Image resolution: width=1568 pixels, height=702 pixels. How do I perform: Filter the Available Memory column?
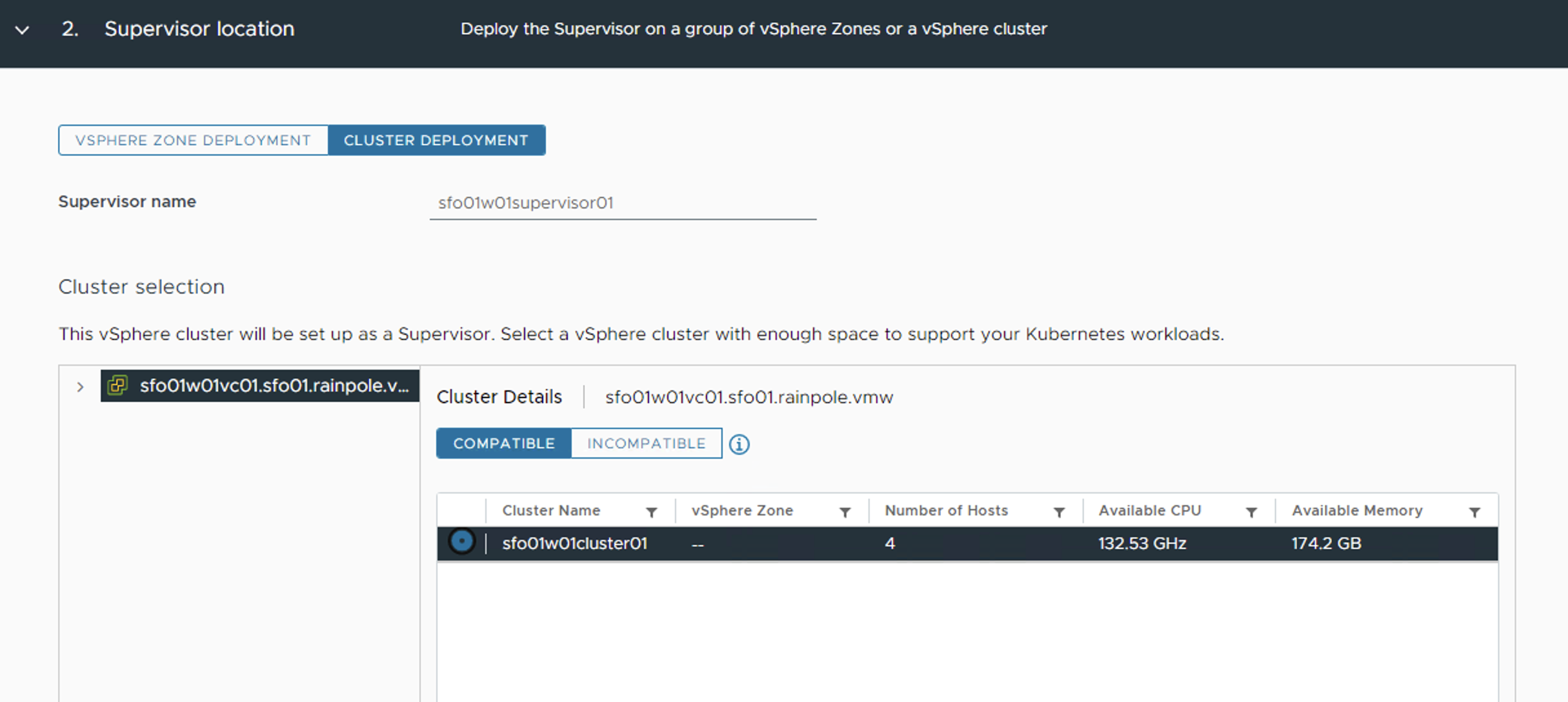point(1474,512)
